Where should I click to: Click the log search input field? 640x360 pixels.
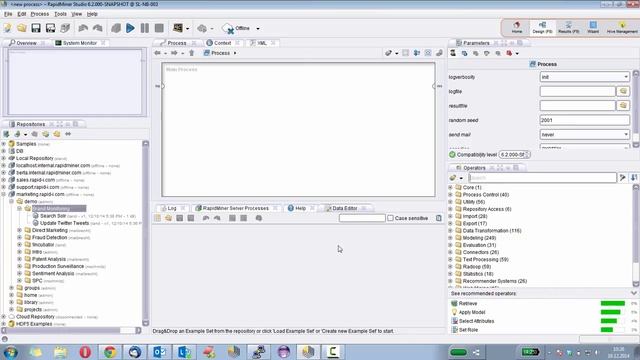point(362,218)
